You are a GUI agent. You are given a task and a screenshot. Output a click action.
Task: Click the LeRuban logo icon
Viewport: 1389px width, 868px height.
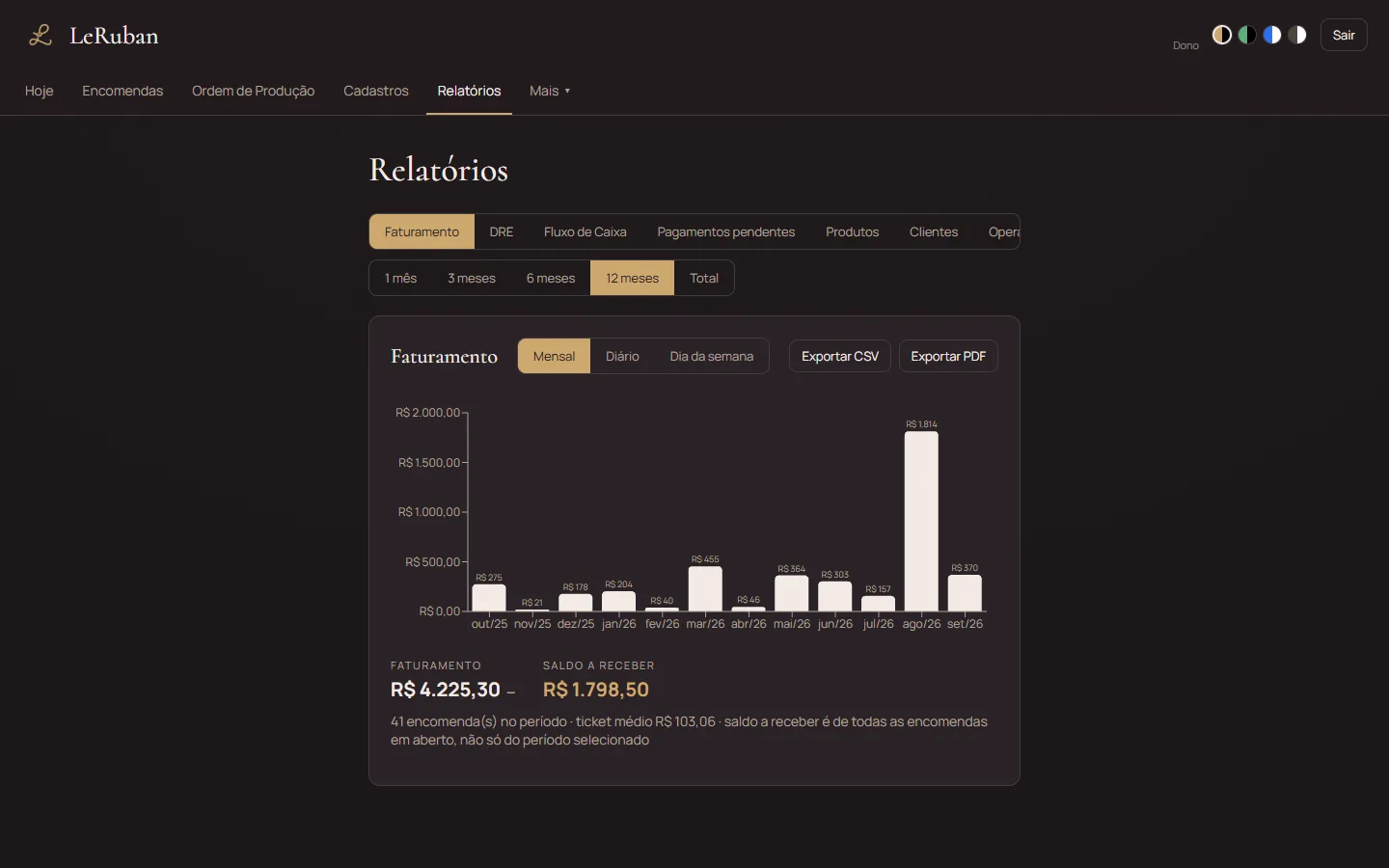coord(40,36)
